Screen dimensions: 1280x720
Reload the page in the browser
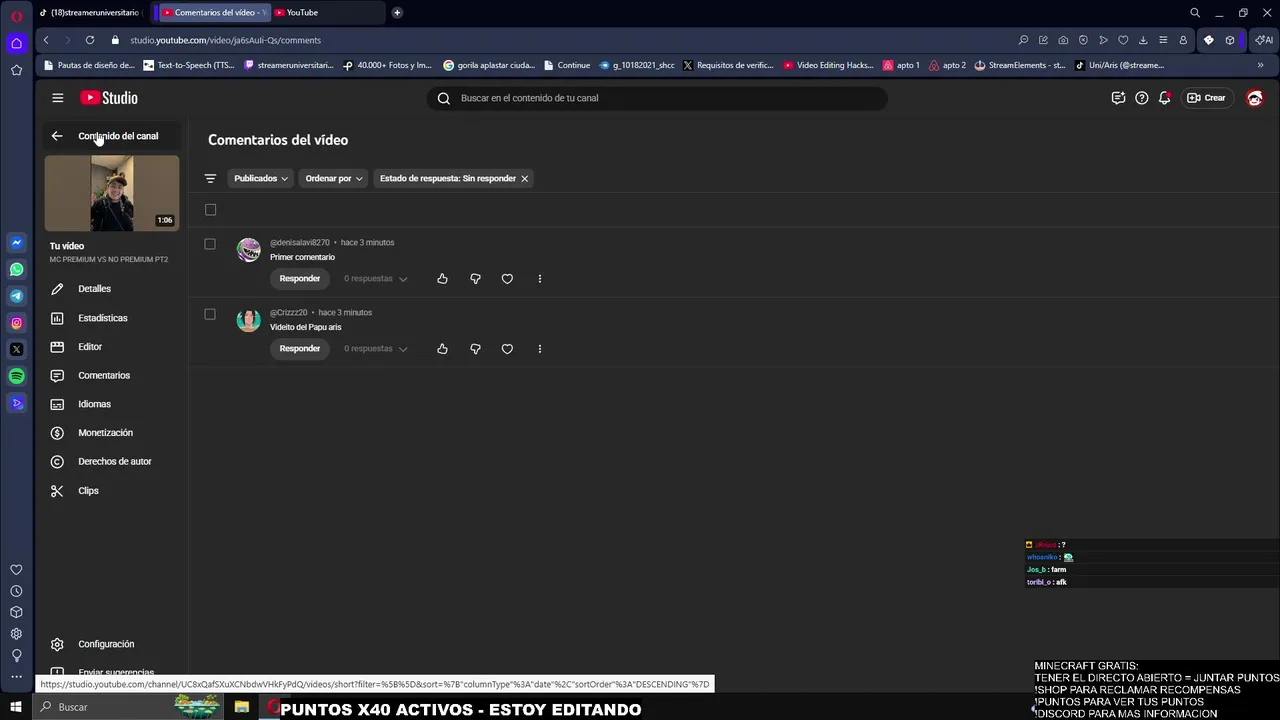coord(90,40)
